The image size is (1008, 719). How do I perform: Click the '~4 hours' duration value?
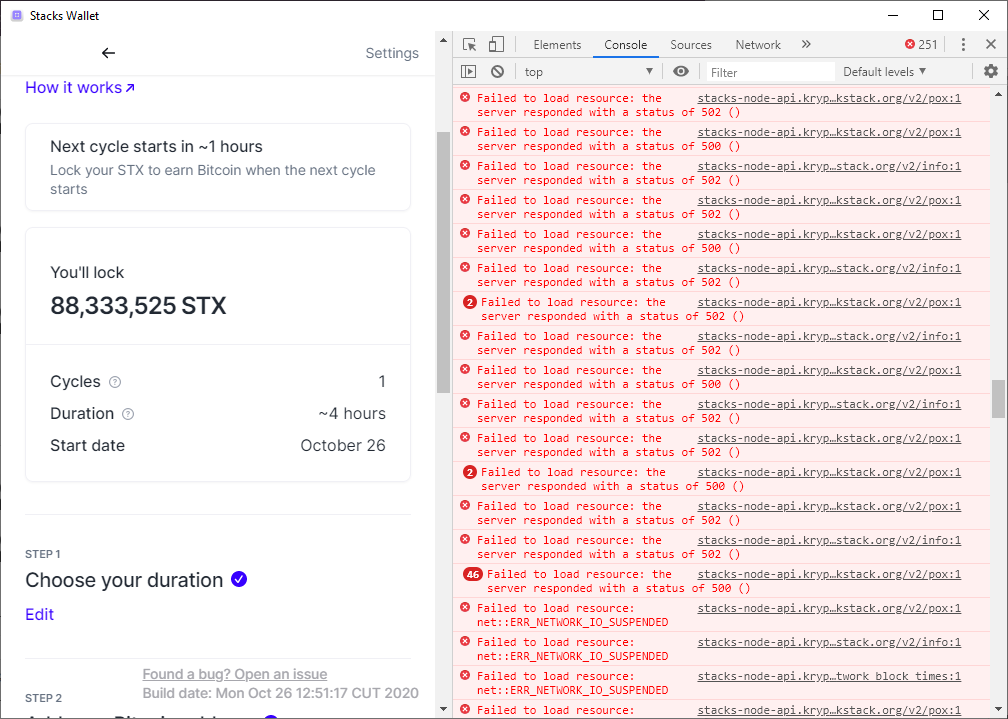pyautogui.click(x=352, y=414)
